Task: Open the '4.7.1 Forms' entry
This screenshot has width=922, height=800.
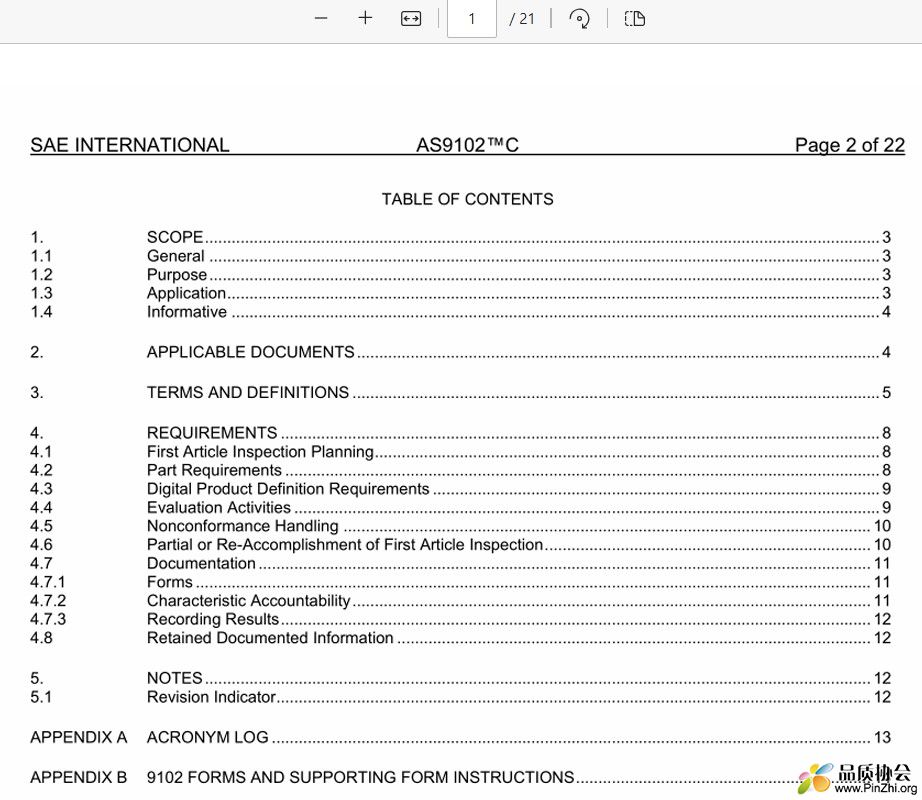Action: 460,582
